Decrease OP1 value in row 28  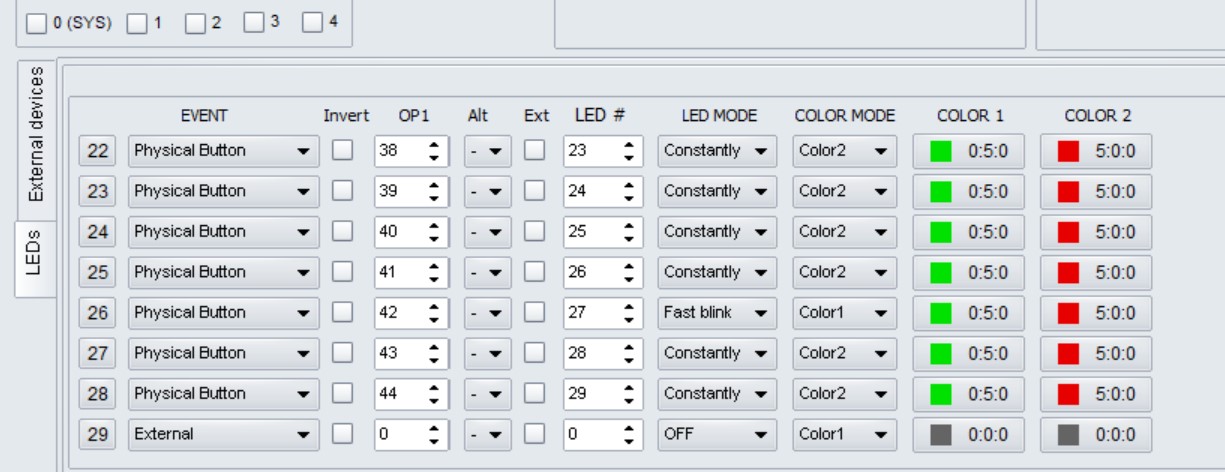(434, 399)
